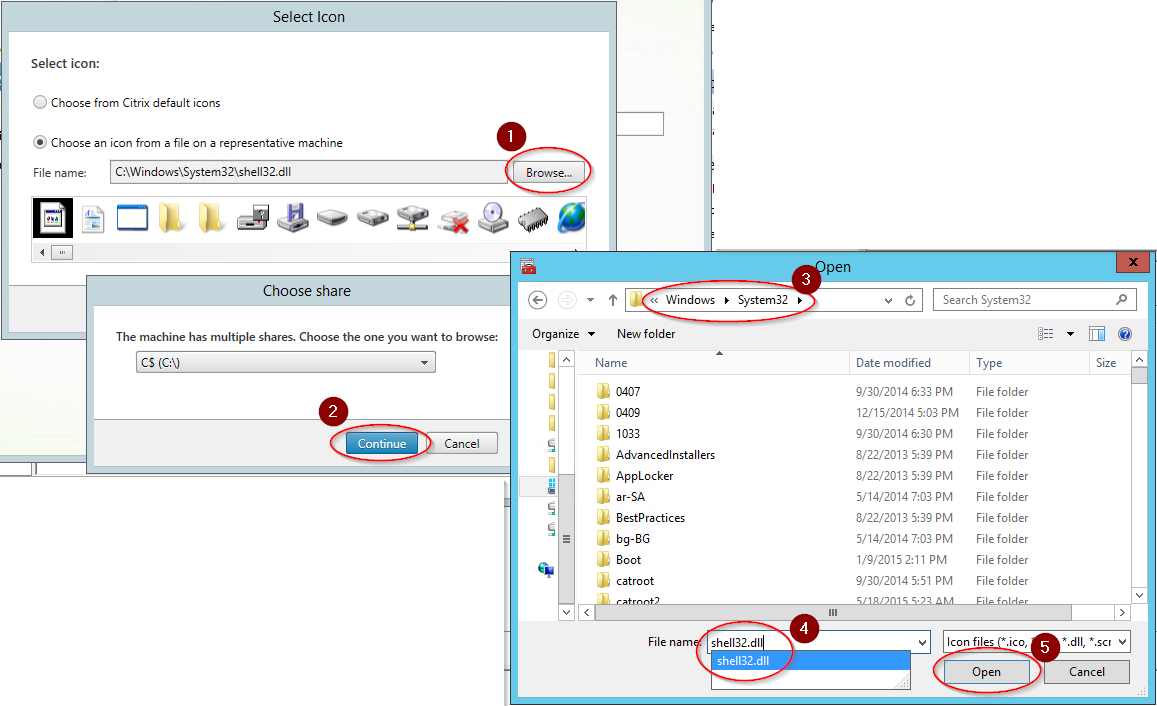Cancel the Choose share dialog

tap(462, 443)
